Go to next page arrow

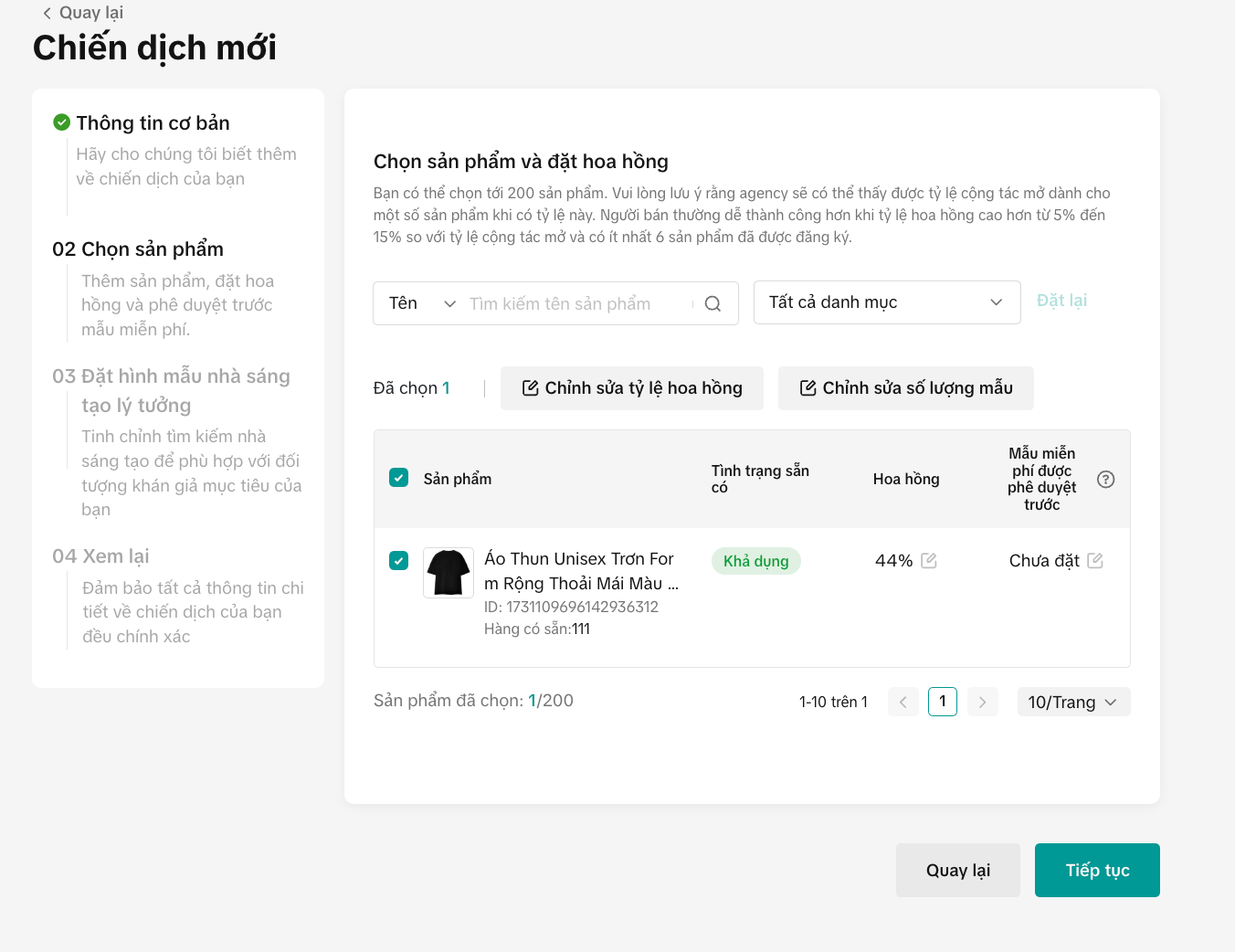[982, 702]
